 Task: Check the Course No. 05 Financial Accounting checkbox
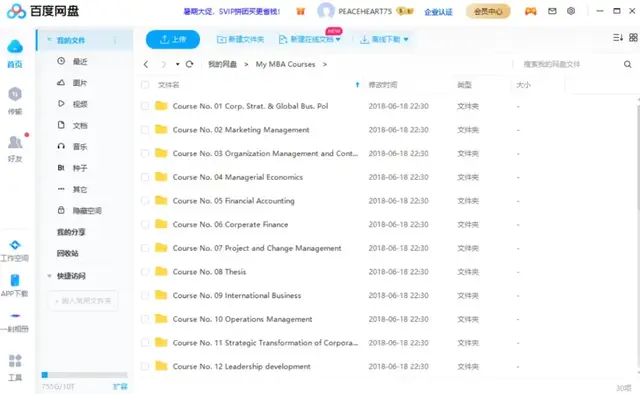(145, 201)
